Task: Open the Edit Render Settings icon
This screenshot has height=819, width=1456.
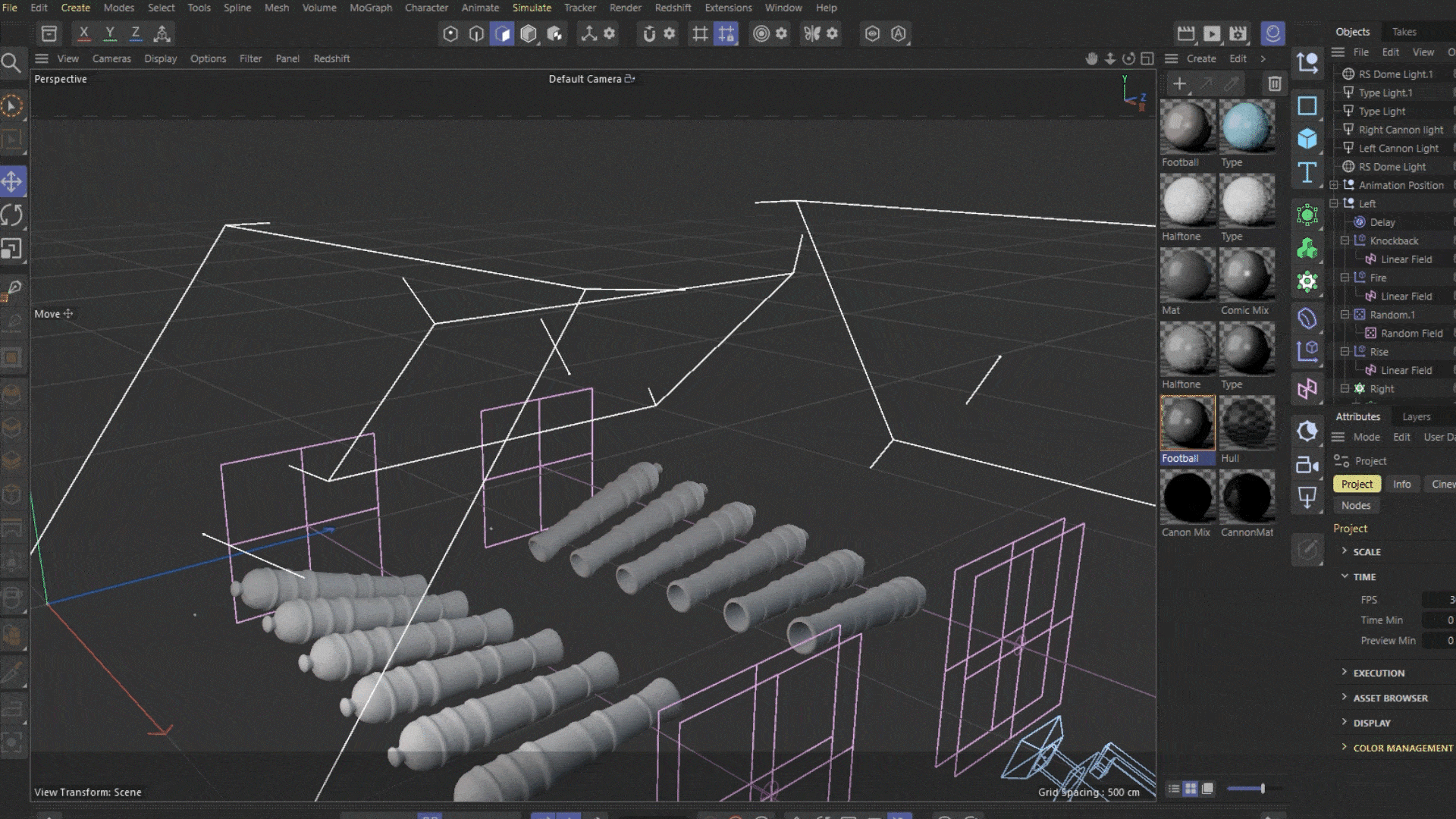Action: click(x=1238, y=33)
